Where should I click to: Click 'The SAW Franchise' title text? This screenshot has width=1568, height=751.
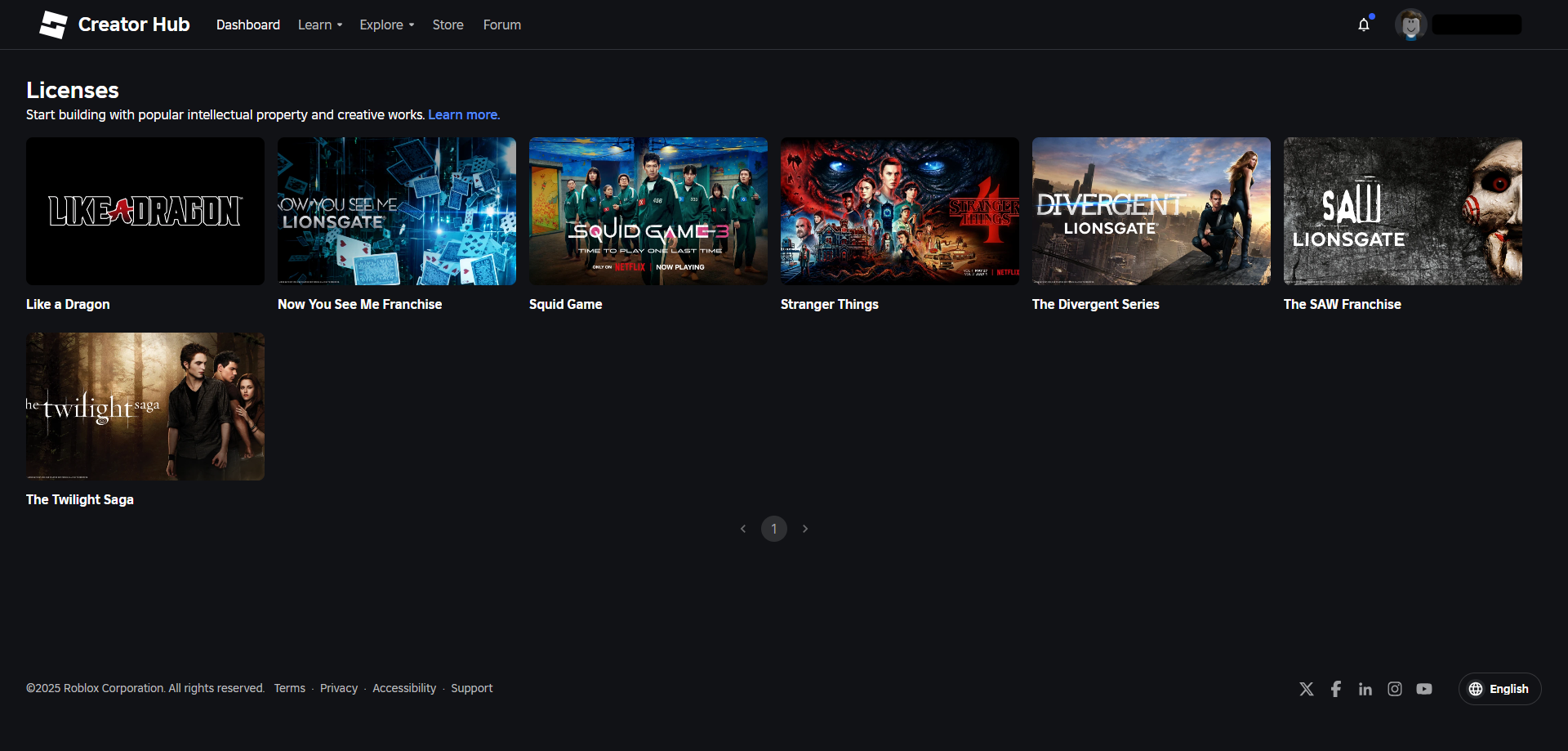click(1343, 304)
